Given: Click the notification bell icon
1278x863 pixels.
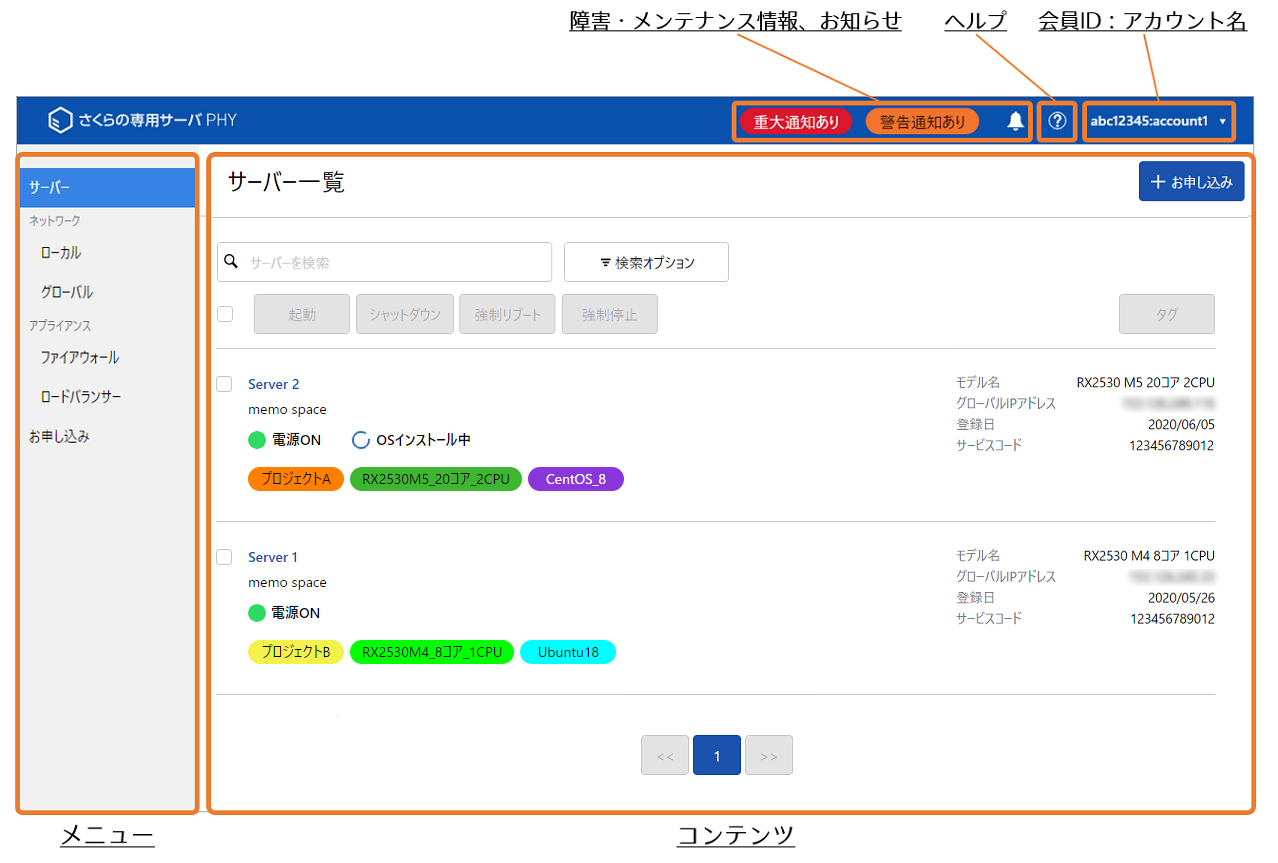Looking at the screenshot, I should click(1015, 122).
